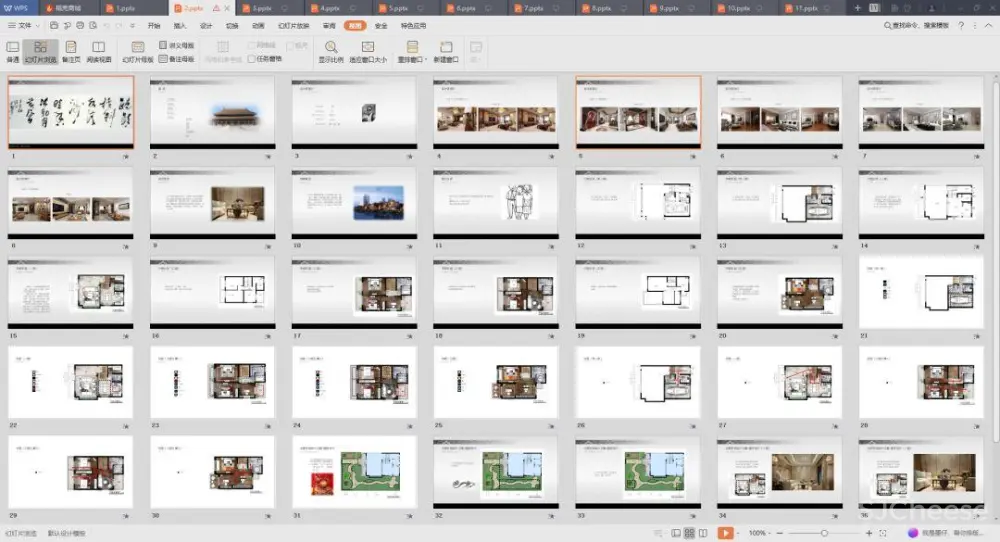
Task: Start slideshow with orange play button
Action: click(726, 533)
